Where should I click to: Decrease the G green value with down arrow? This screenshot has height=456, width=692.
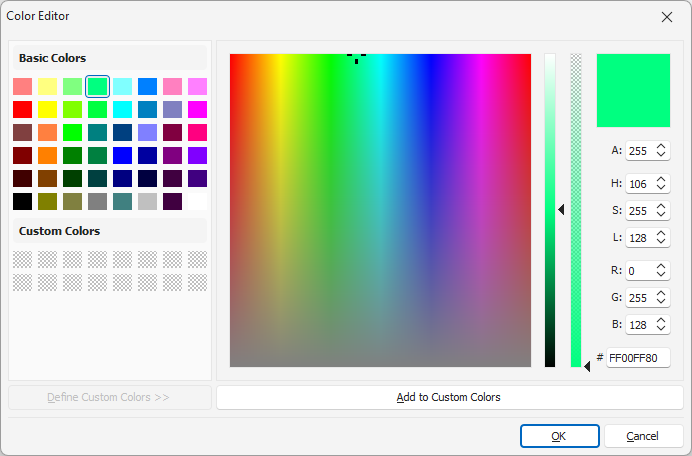point(661,301)
